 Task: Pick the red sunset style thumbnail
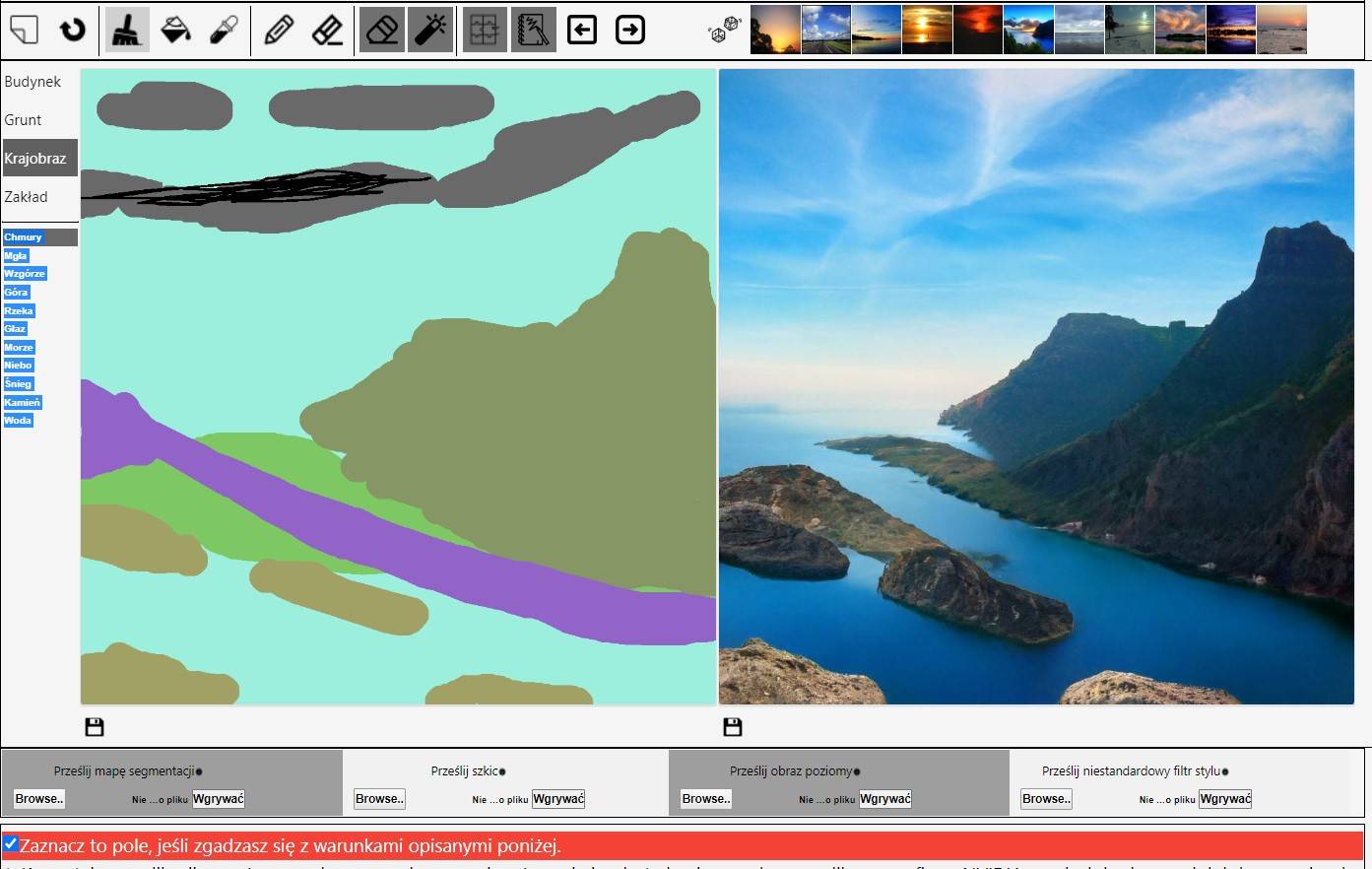(x=977, y=30)
